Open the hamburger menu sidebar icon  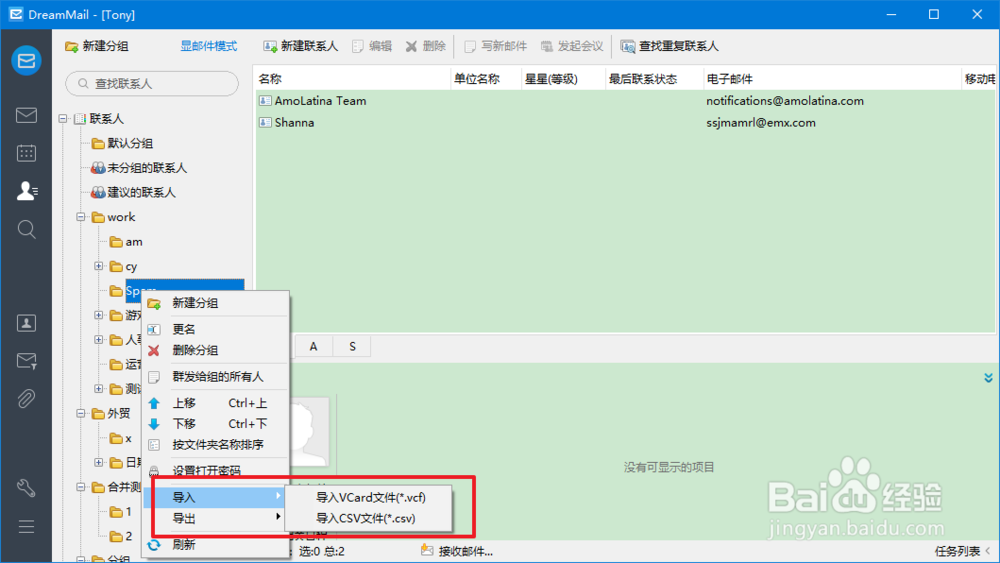(26, 527)
